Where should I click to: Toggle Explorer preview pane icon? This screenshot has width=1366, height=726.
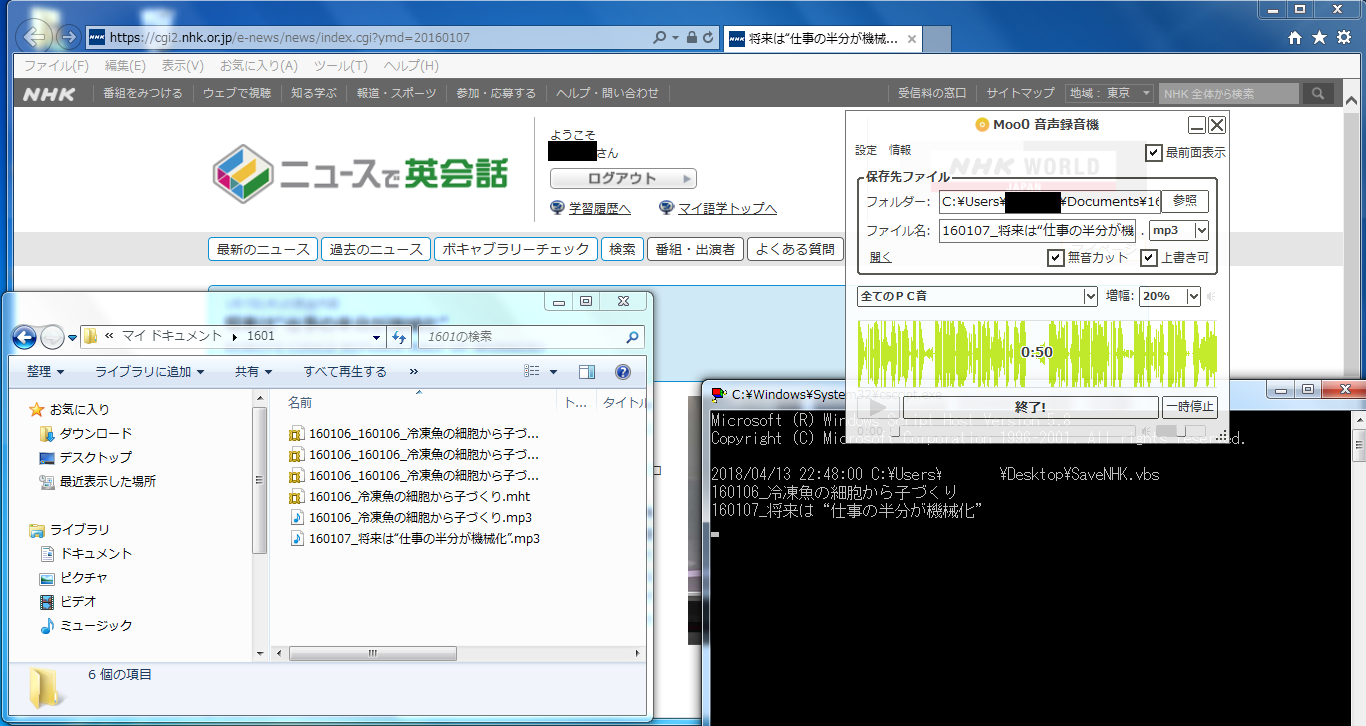(587, 371)
